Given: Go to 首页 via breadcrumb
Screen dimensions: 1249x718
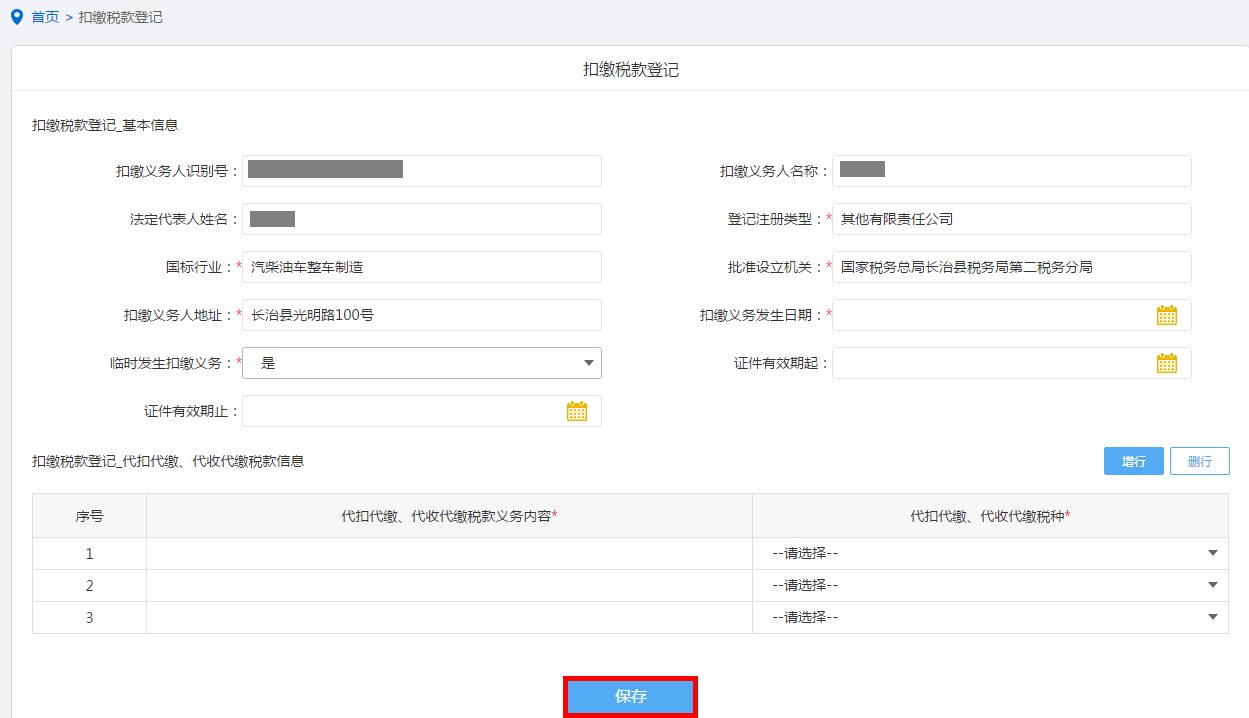Looking at the screenshot, I should click(45, 18).
